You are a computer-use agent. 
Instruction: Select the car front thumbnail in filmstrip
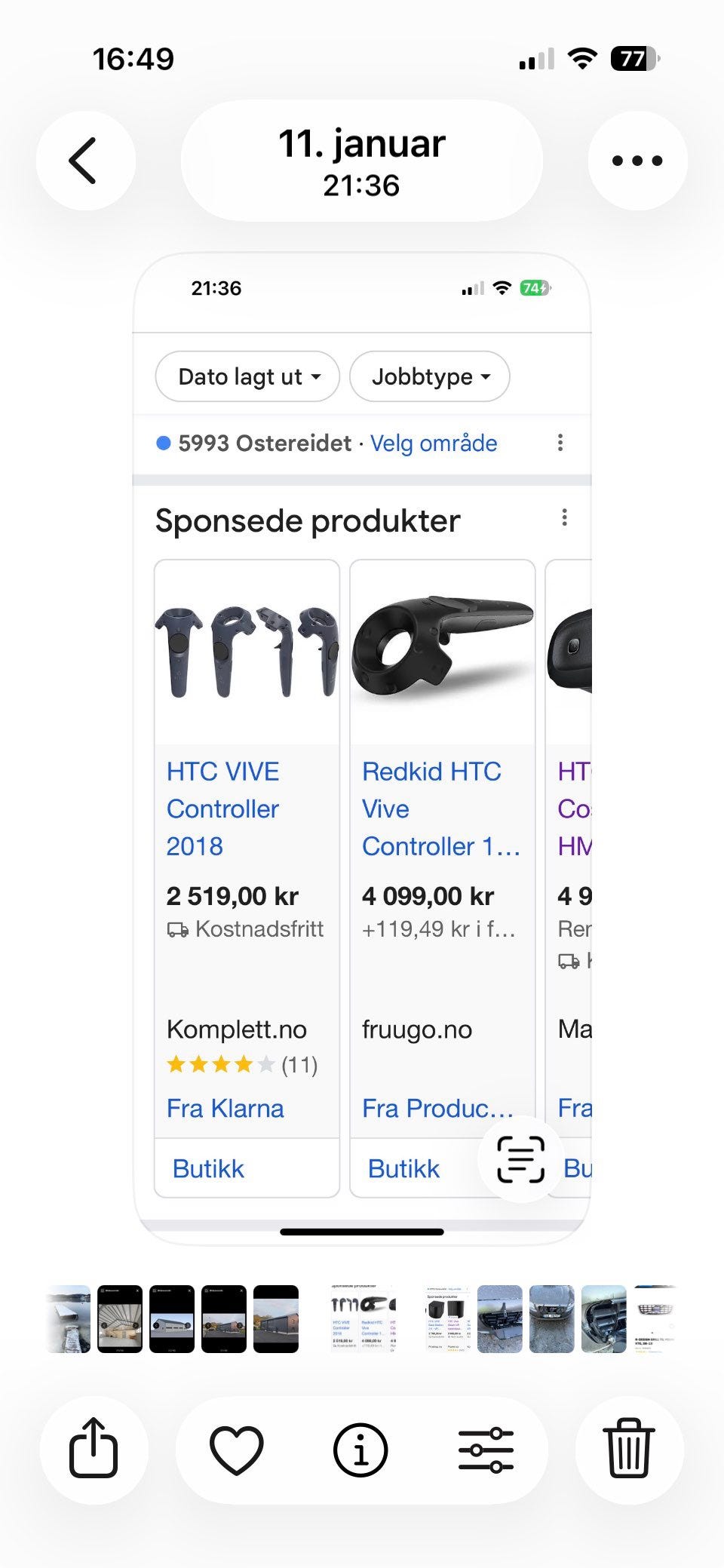coord(551,1319)
